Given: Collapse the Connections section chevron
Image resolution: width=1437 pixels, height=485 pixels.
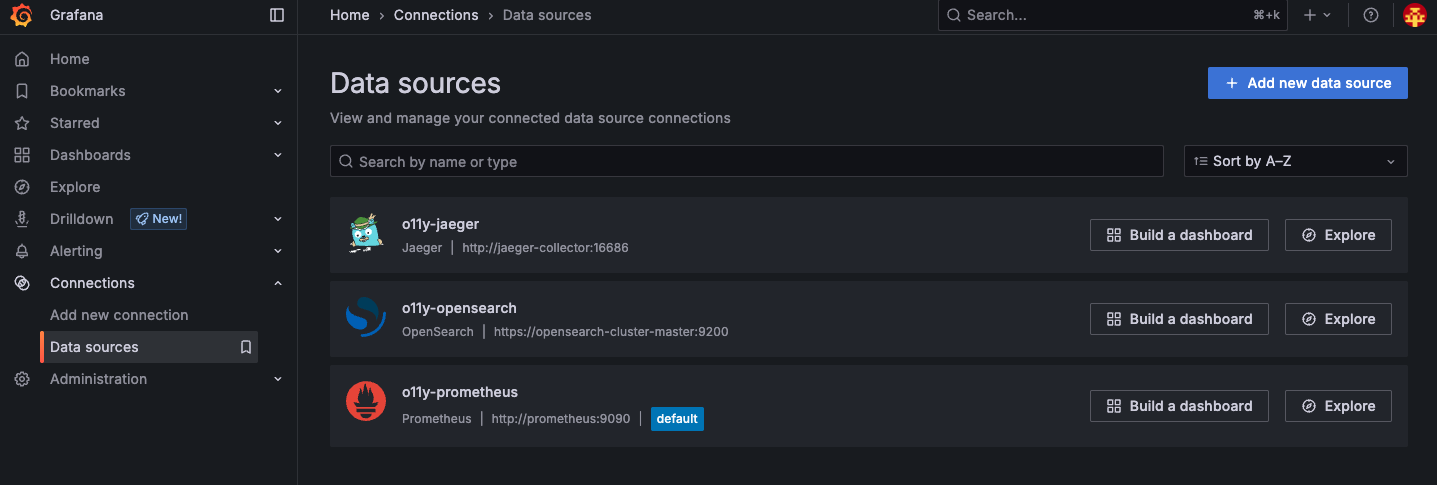Looking at the screenshot, I should pos(278,283).
